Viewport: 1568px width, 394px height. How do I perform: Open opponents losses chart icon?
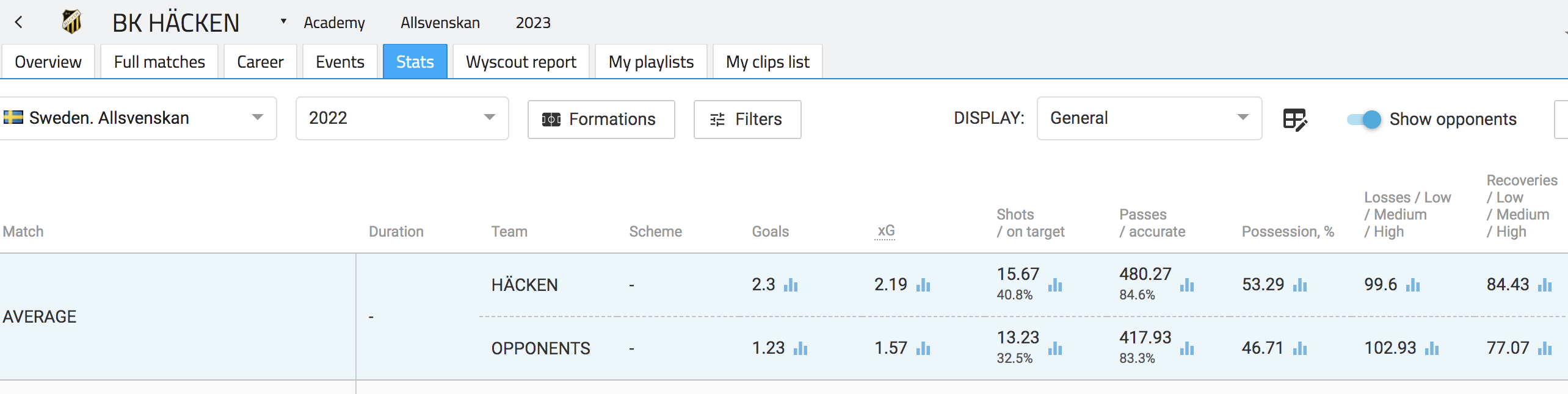click(1431, 348)
